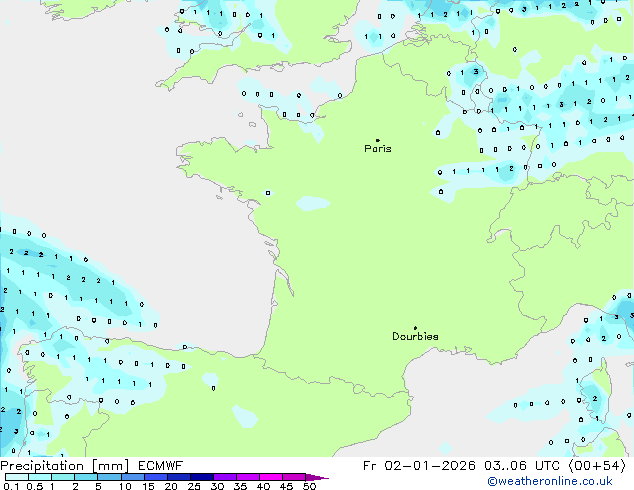The width and height of the screenshot is (634, 490).
Task: Select the Dourbies location dot marker
Action: point(415,328)
